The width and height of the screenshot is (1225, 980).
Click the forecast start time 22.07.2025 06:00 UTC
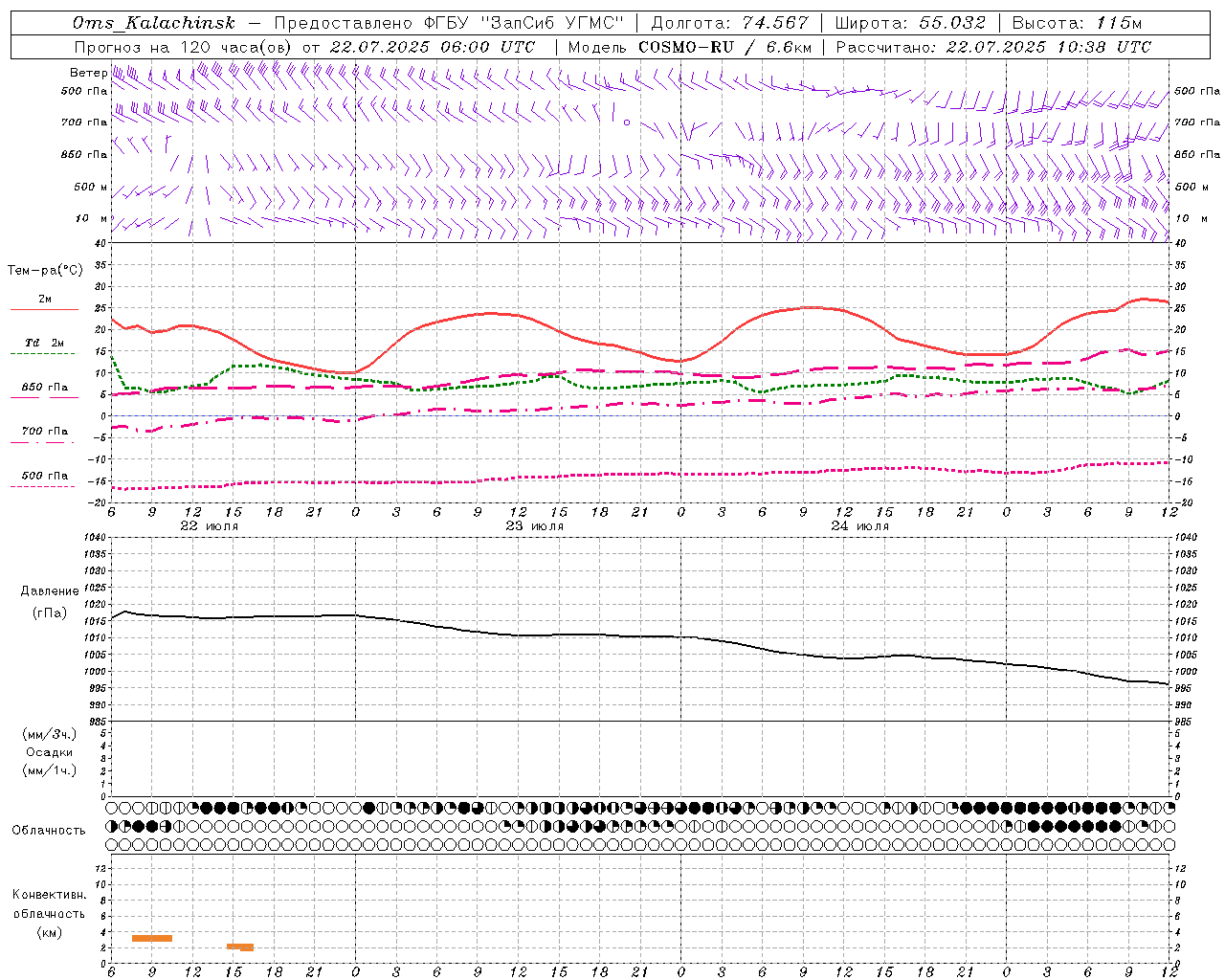tap(432, 47)
